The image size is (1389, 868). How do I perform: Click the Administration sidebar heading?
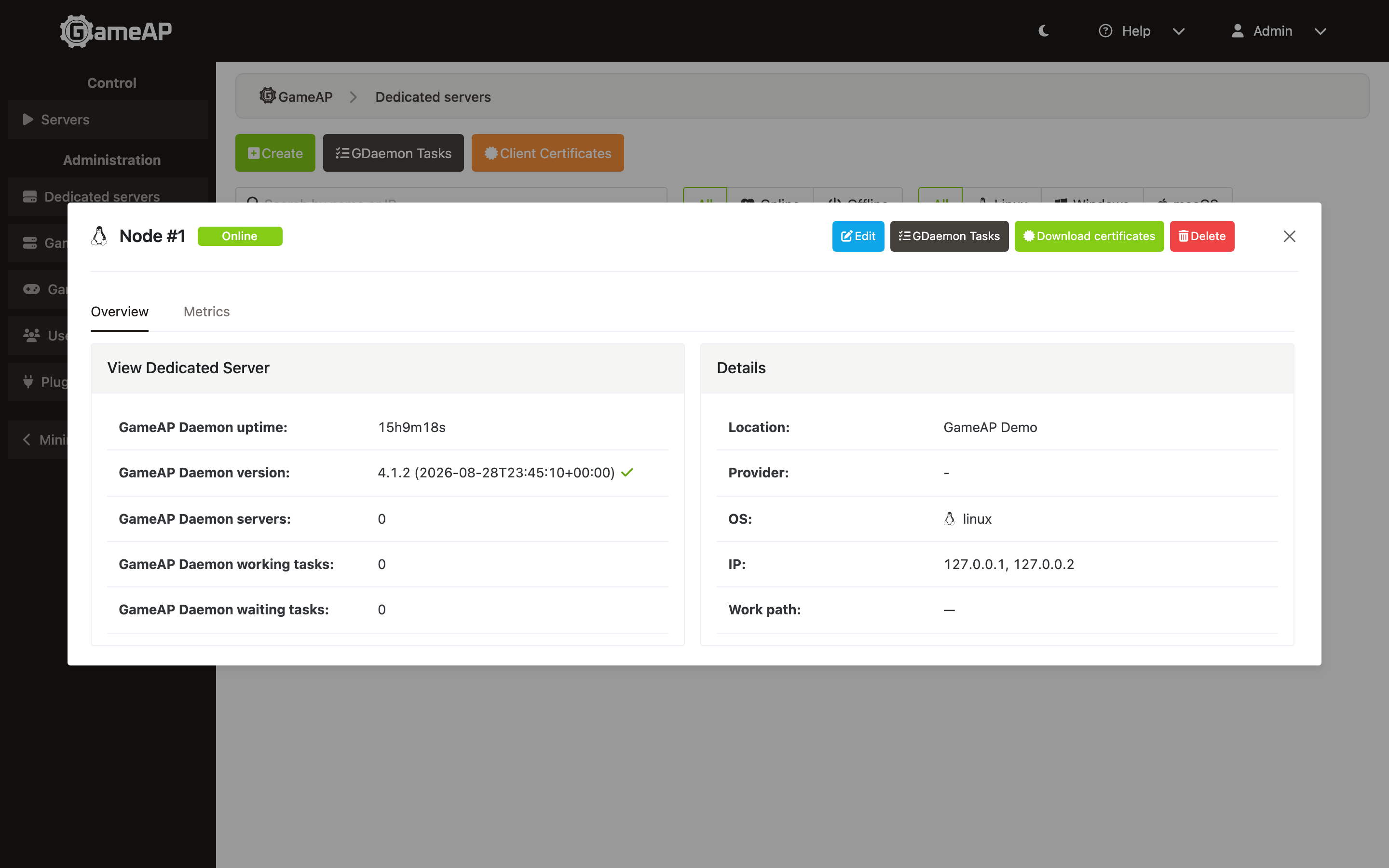click(111, 160)
